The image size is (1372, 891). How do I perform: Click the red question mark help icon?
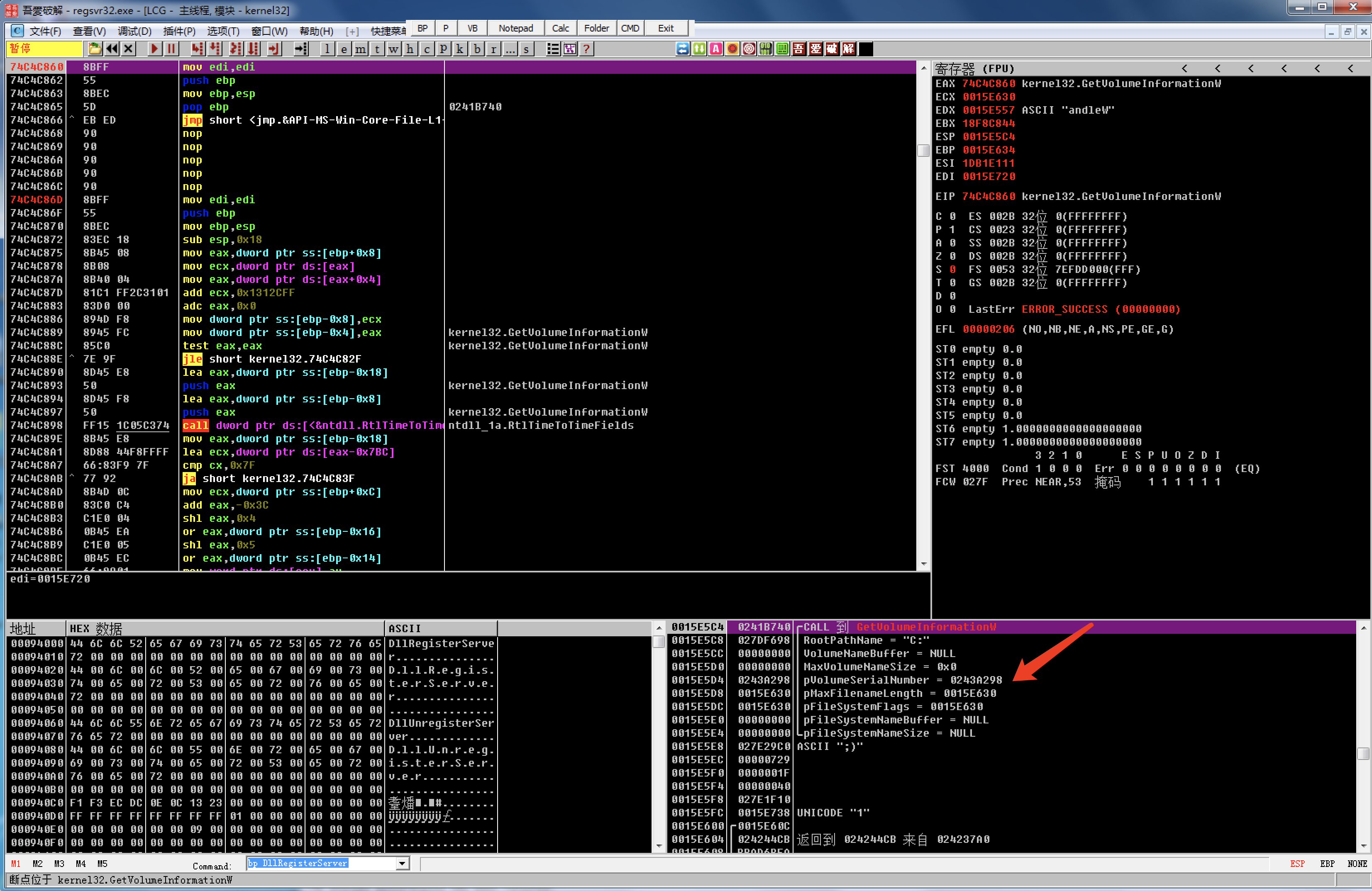[x=586, y=49]
